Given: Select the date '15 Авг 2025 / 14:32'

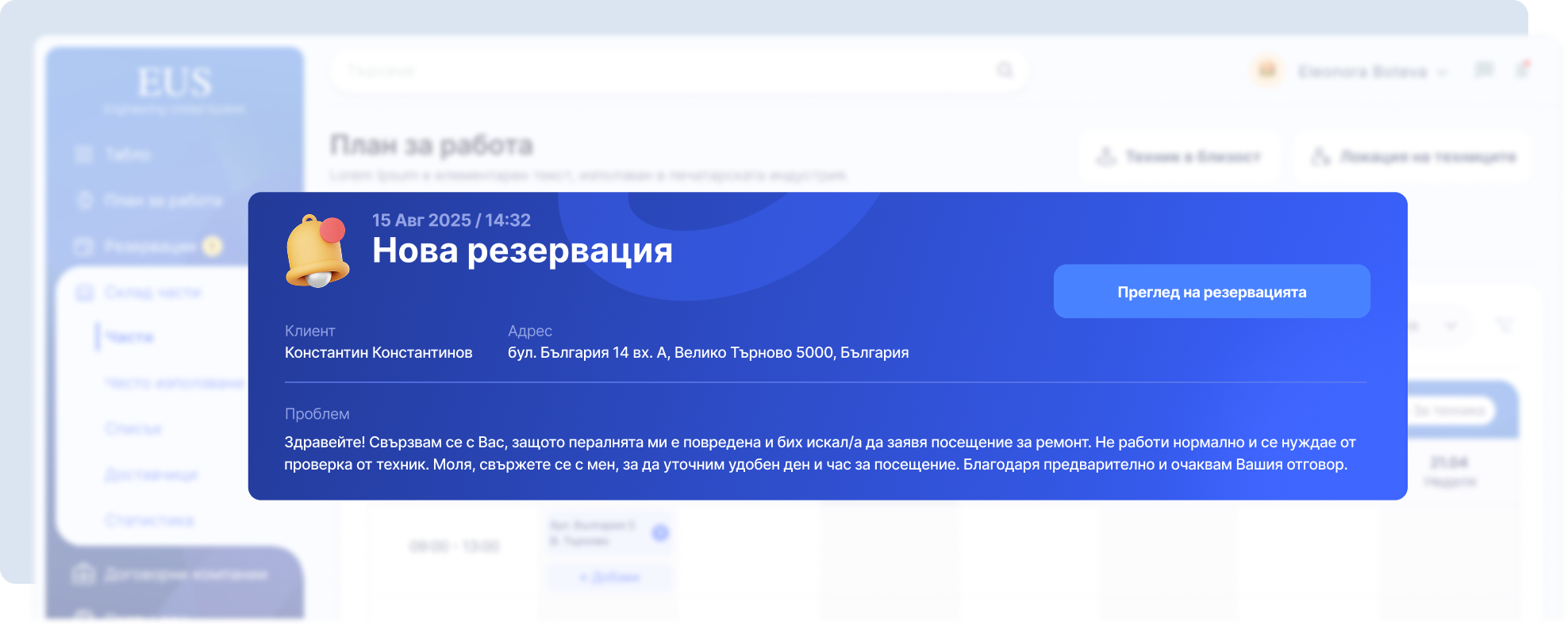Looking at the screenshot, I should (451, 220).
